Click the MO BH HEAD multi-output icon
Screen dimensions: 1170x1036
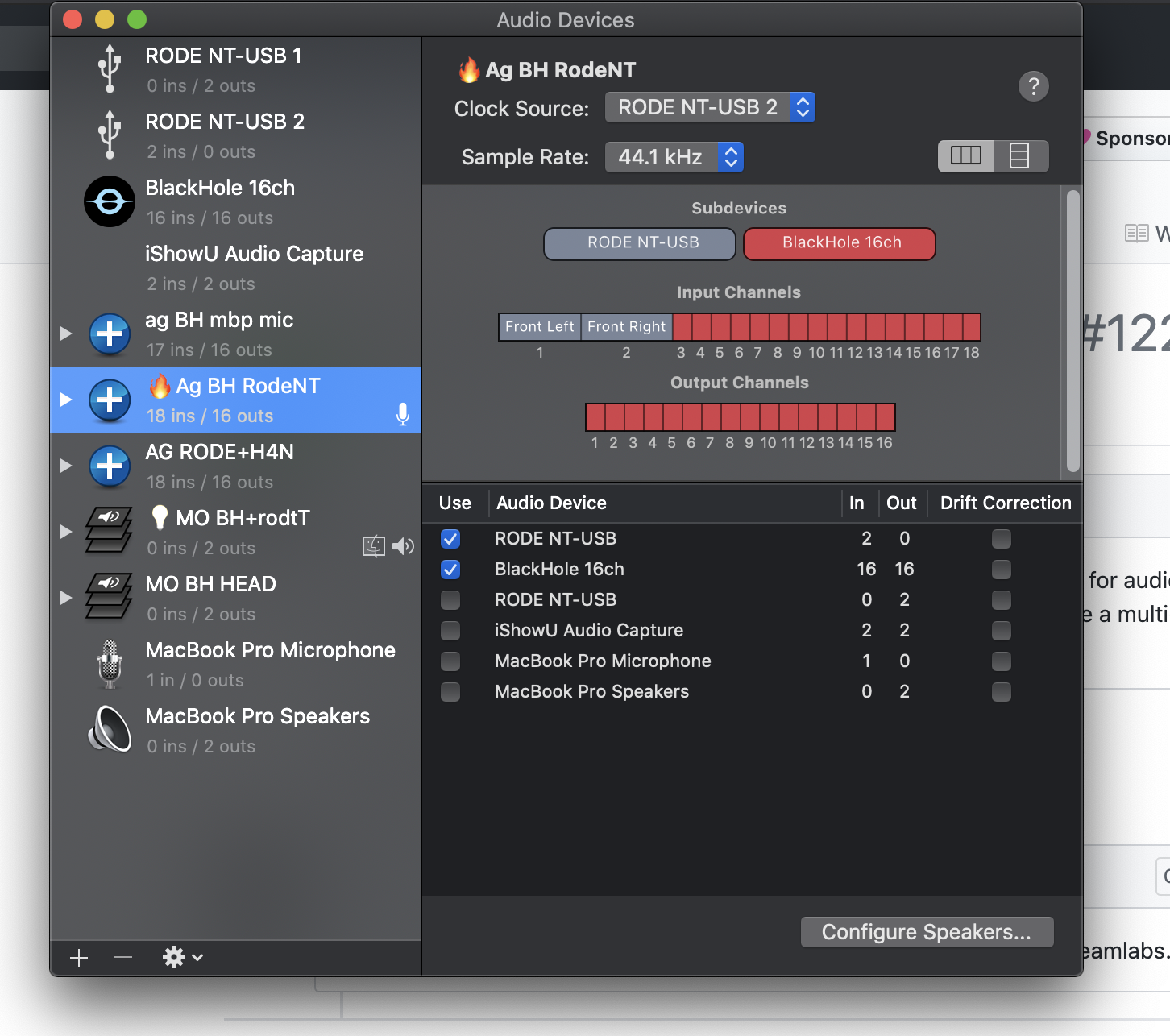coord(110,596)
